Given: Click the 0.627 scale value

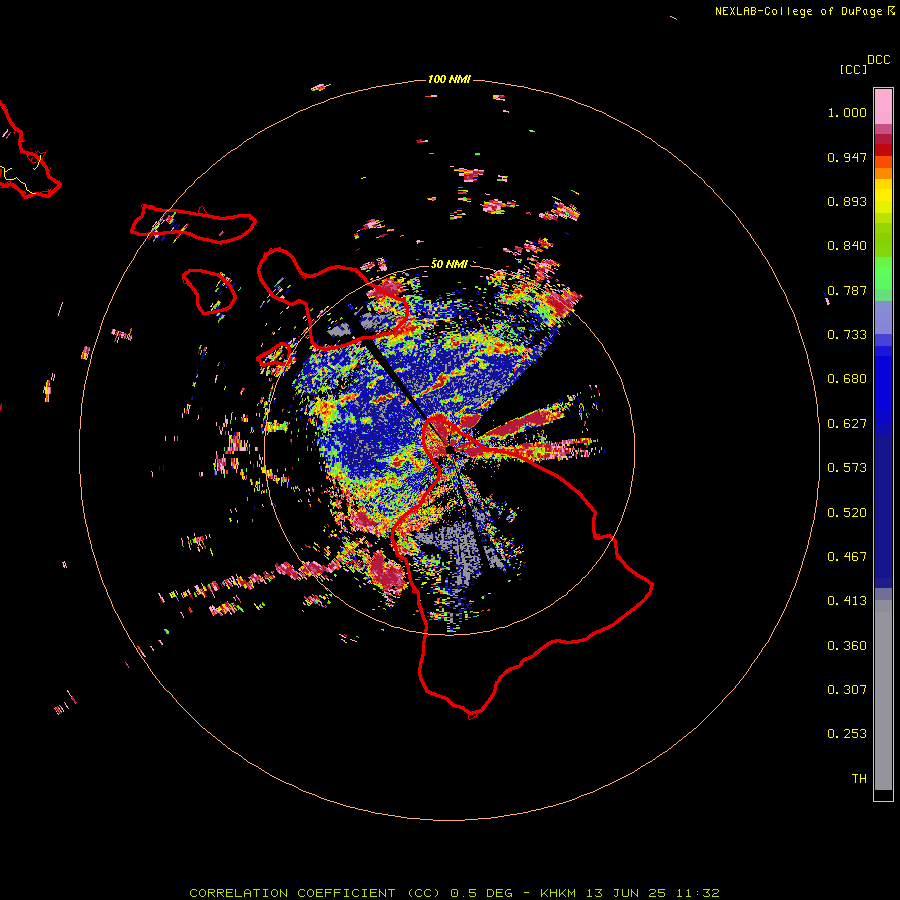Looking at the screenshot, I should click(x=847, y=424).
